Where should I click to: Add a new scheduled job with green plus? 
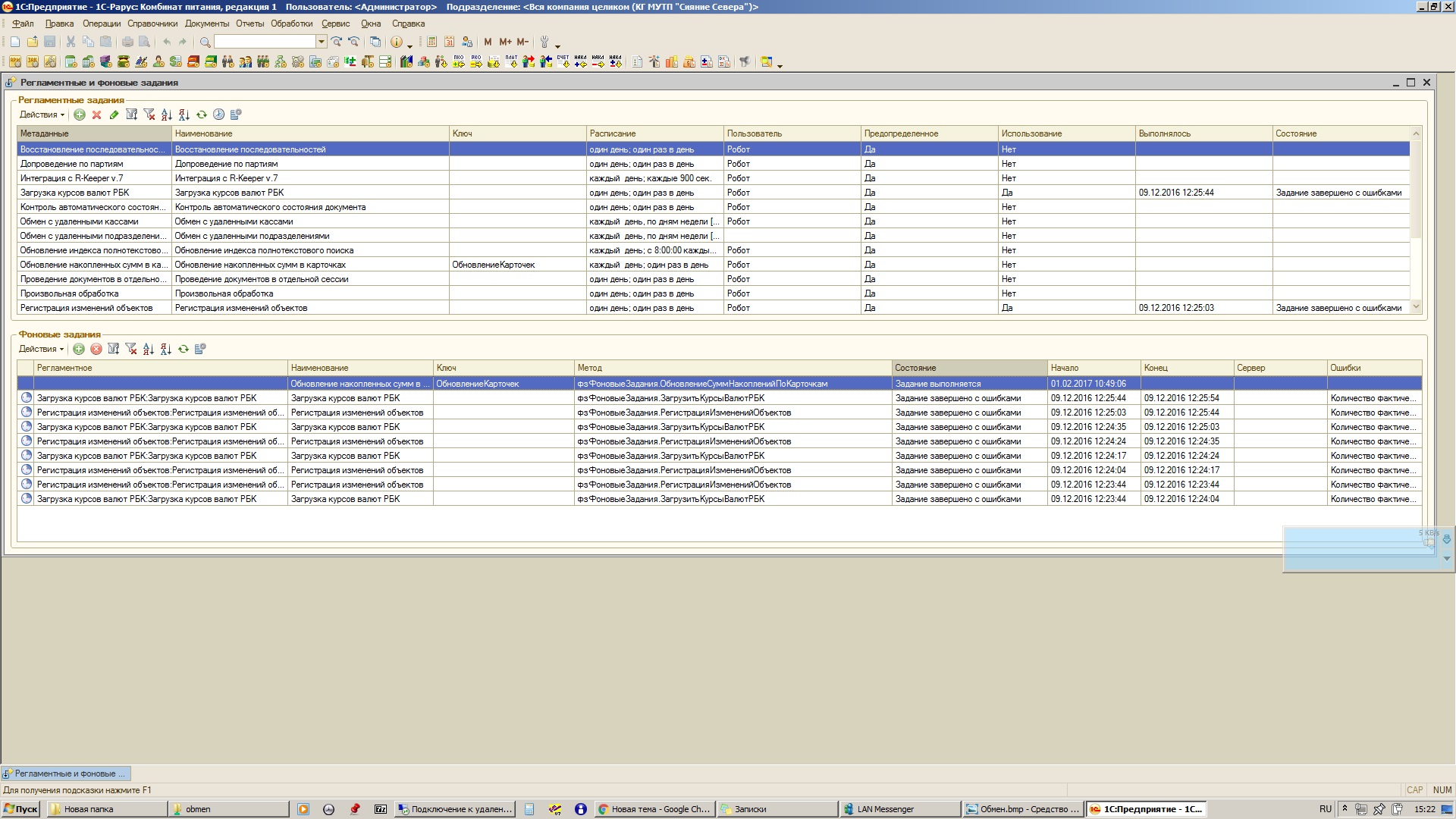coord(79,115)
